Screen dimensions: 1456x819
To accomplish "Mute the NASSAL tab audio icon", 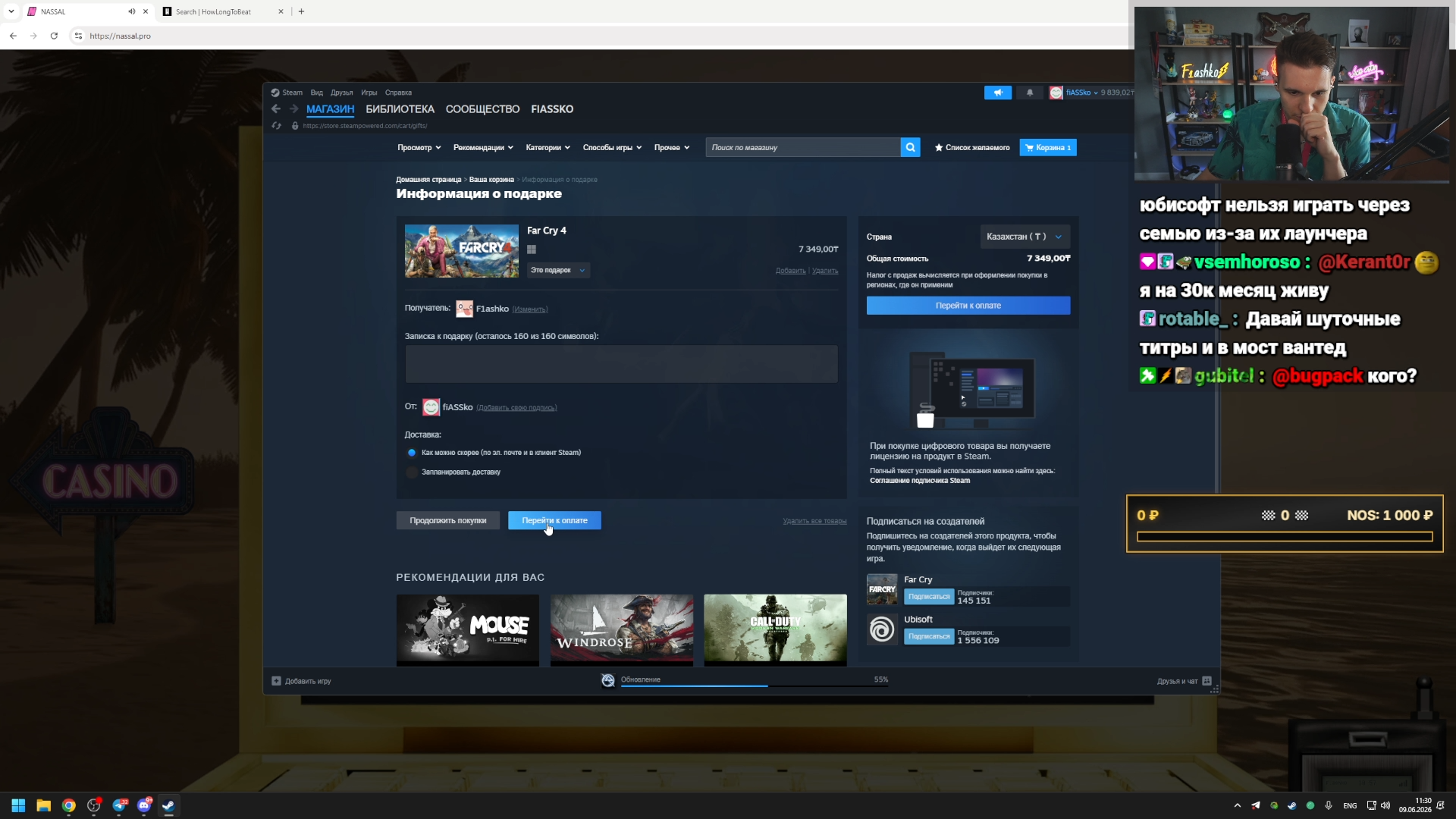I will coord(132,11).
